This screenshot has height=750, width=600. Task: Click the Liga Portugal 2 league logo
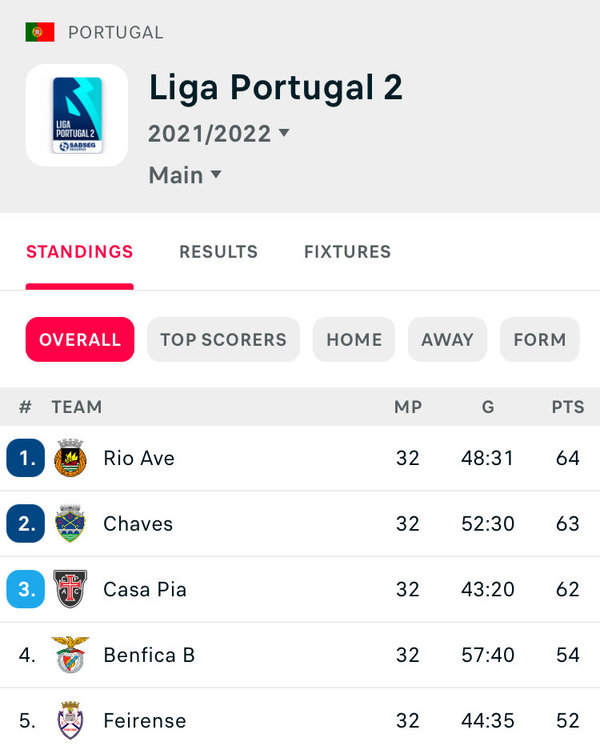tap(77, 115)
